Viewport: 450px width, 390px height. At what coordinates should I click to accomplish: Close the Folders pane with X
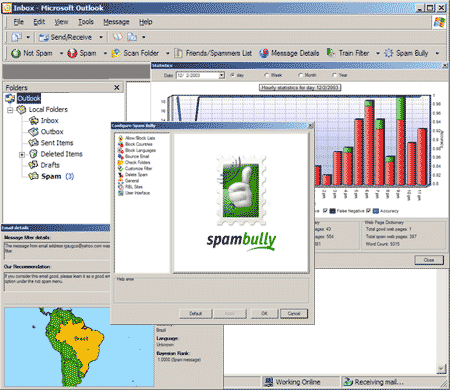[117, 87]
